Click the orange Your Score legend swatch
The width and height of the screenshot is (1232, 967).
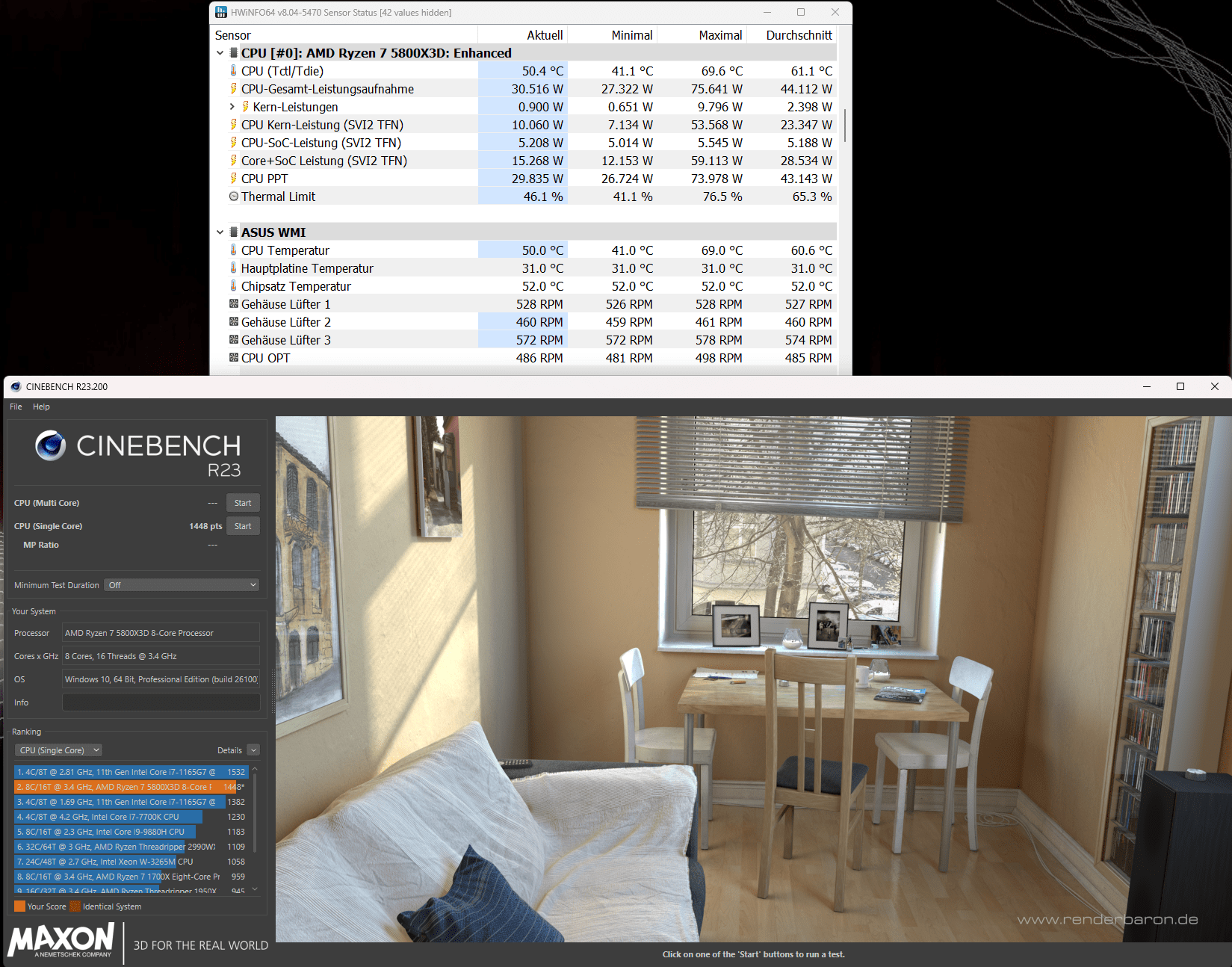(19, 906)
